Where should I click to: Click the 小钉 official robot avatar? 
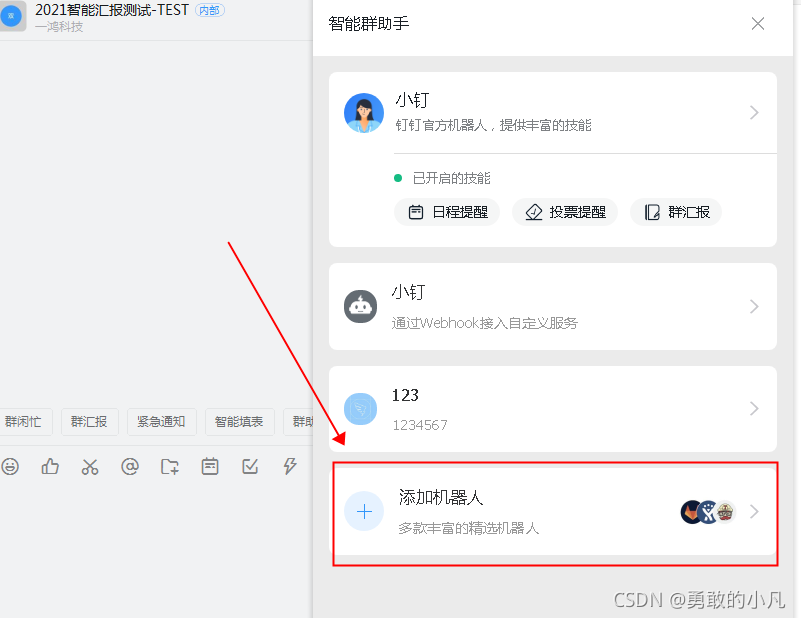point(364,113)
